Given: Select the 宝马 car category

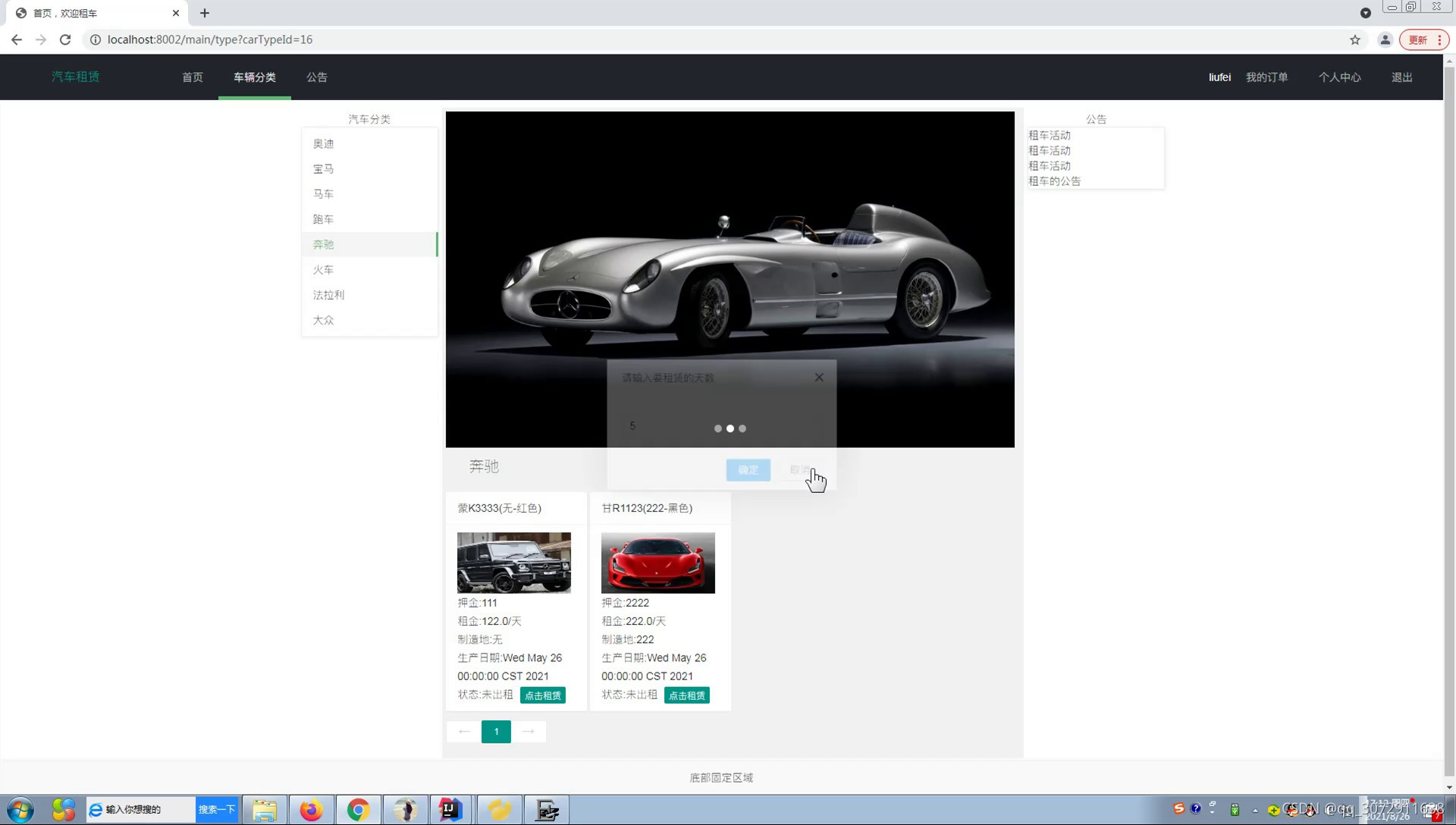Looking at the screenshot, I should point(370,168).
